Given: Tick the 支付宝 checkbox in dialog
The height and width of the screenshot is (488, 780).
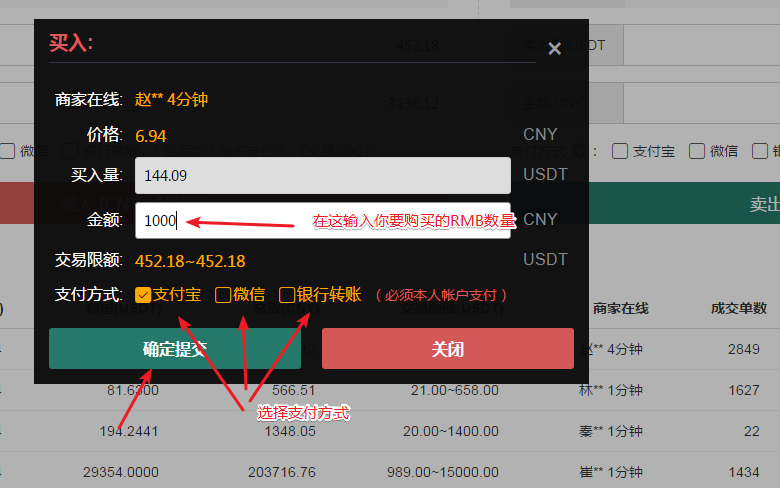Looking at the screenshot, I should pyautogui.click(x=143, y=295).
